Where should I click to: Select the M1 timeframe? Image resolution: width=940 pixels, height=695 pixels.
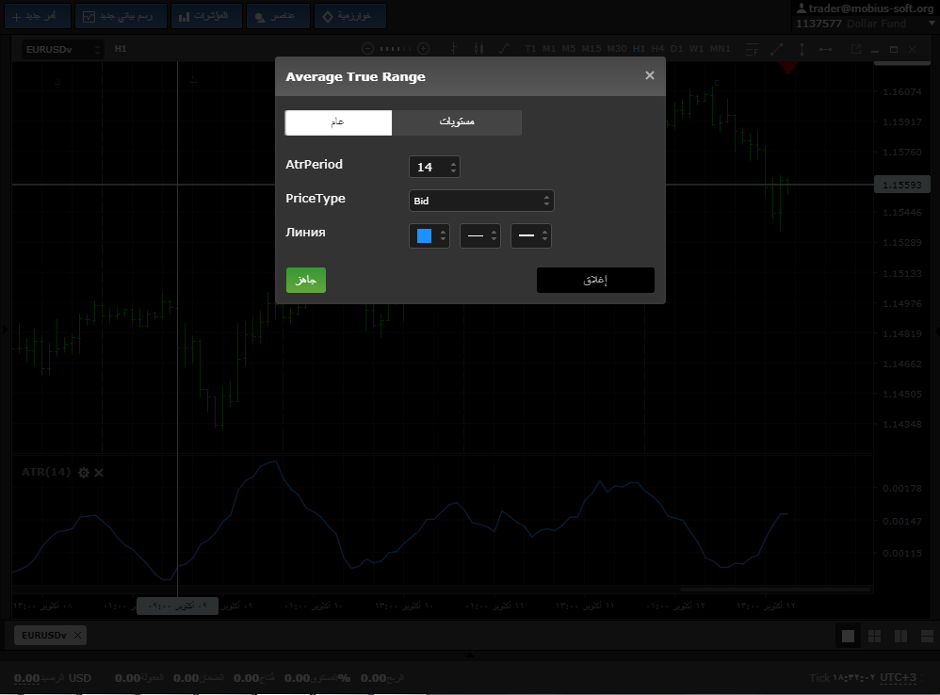pos(549,49)
